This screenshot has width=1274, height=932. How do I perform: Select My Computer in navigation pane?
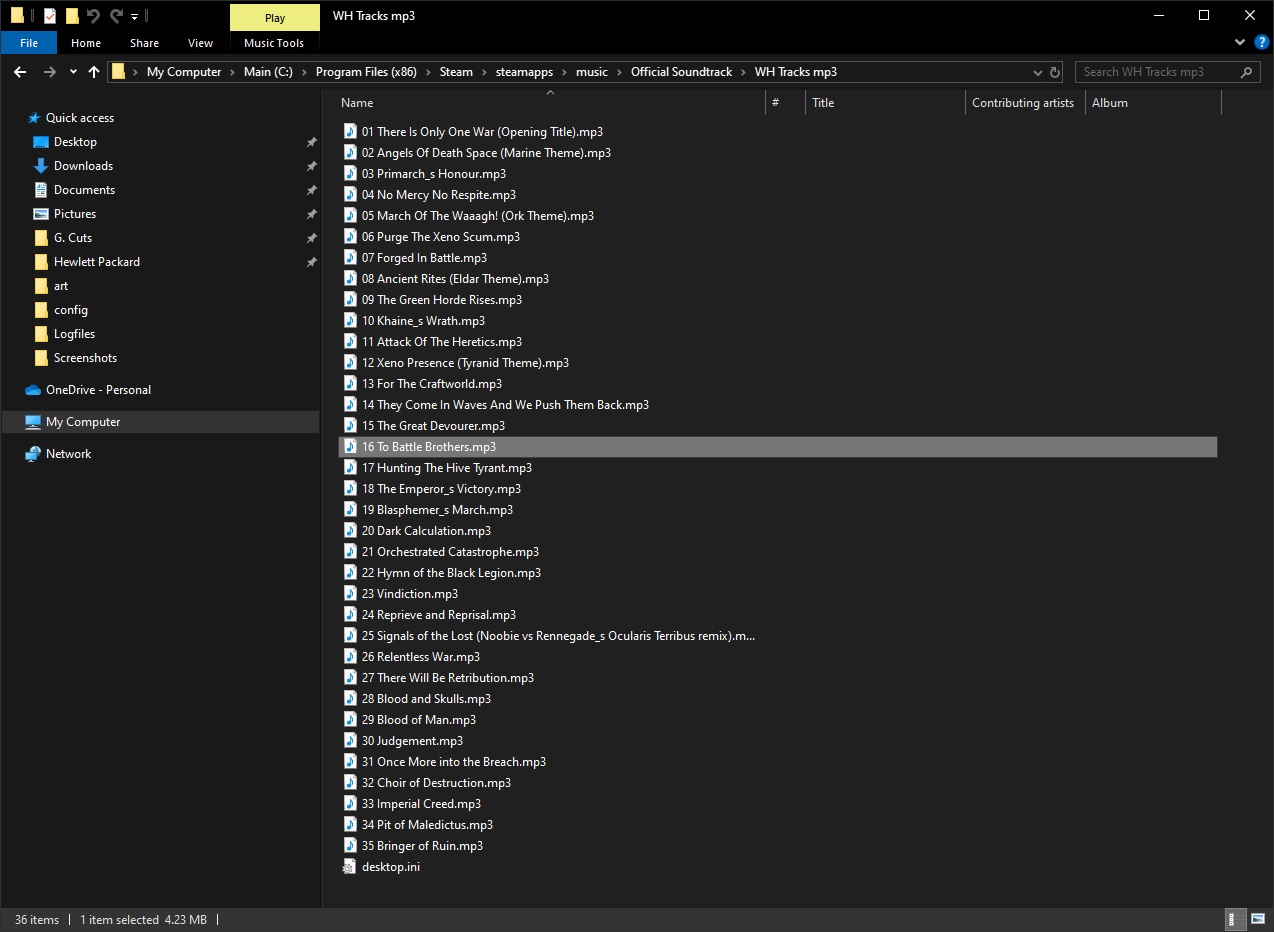(x=83, y=422)
